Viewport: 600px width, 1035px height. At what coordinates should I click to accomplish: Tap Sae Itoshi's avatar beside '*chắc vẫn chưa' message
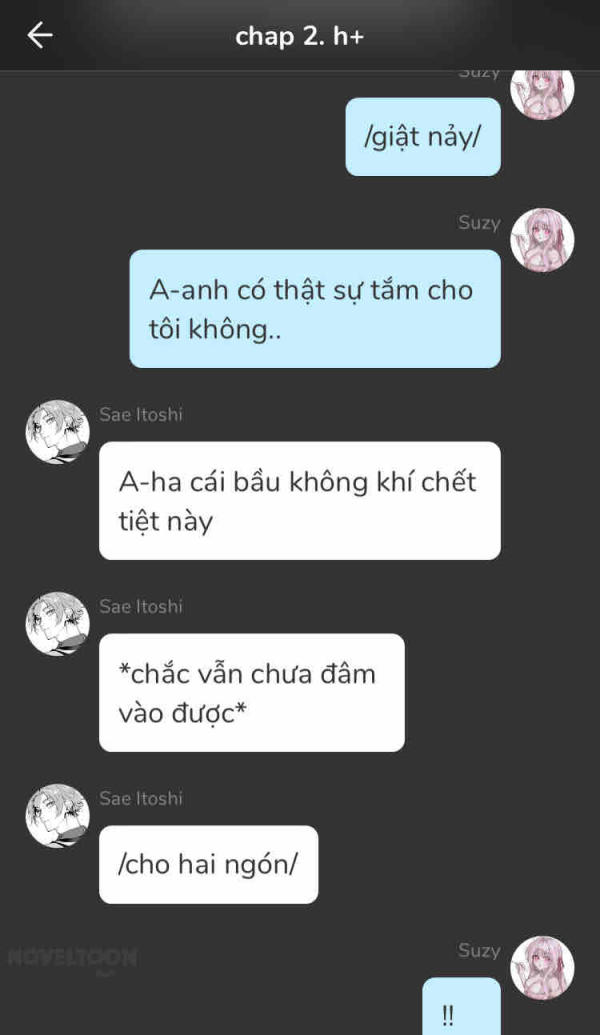57,624
